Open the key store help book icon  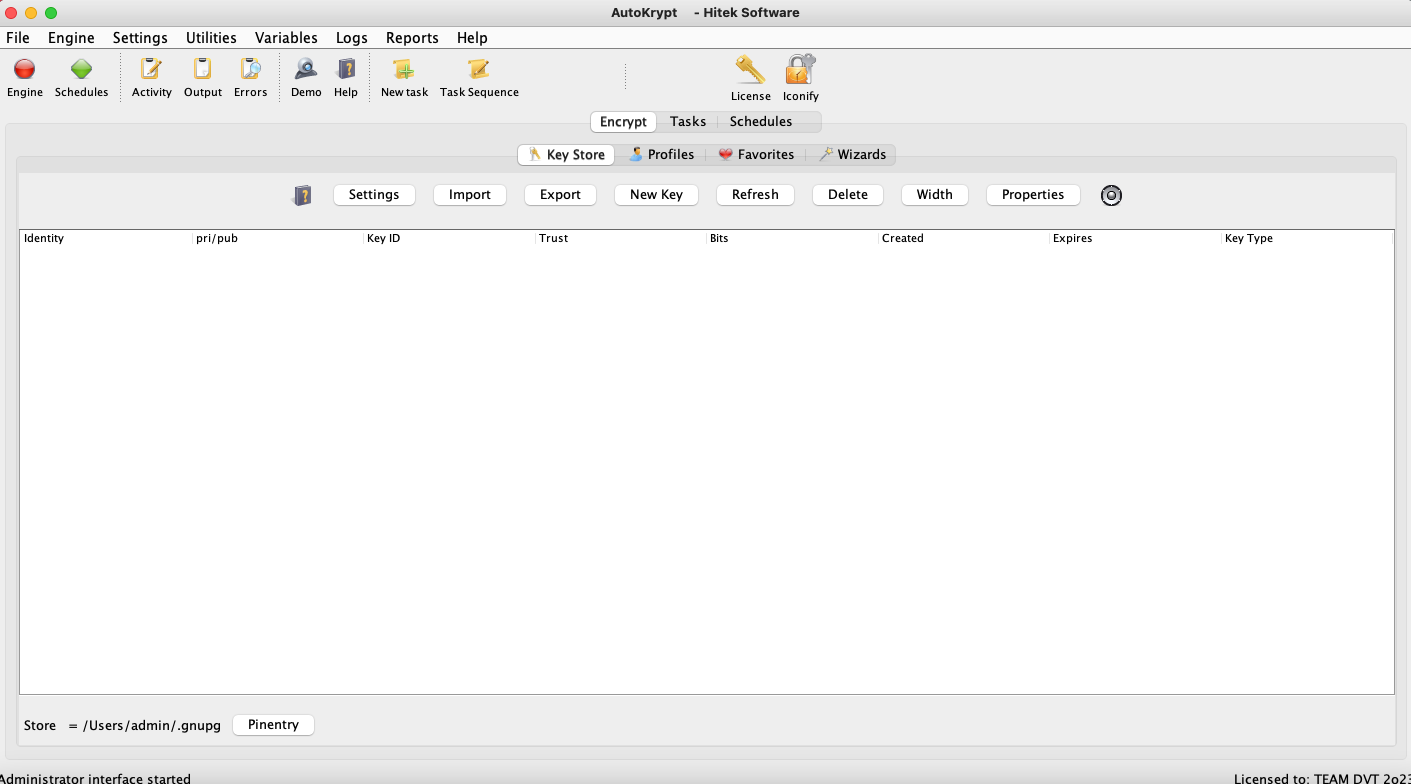[302, 195]
